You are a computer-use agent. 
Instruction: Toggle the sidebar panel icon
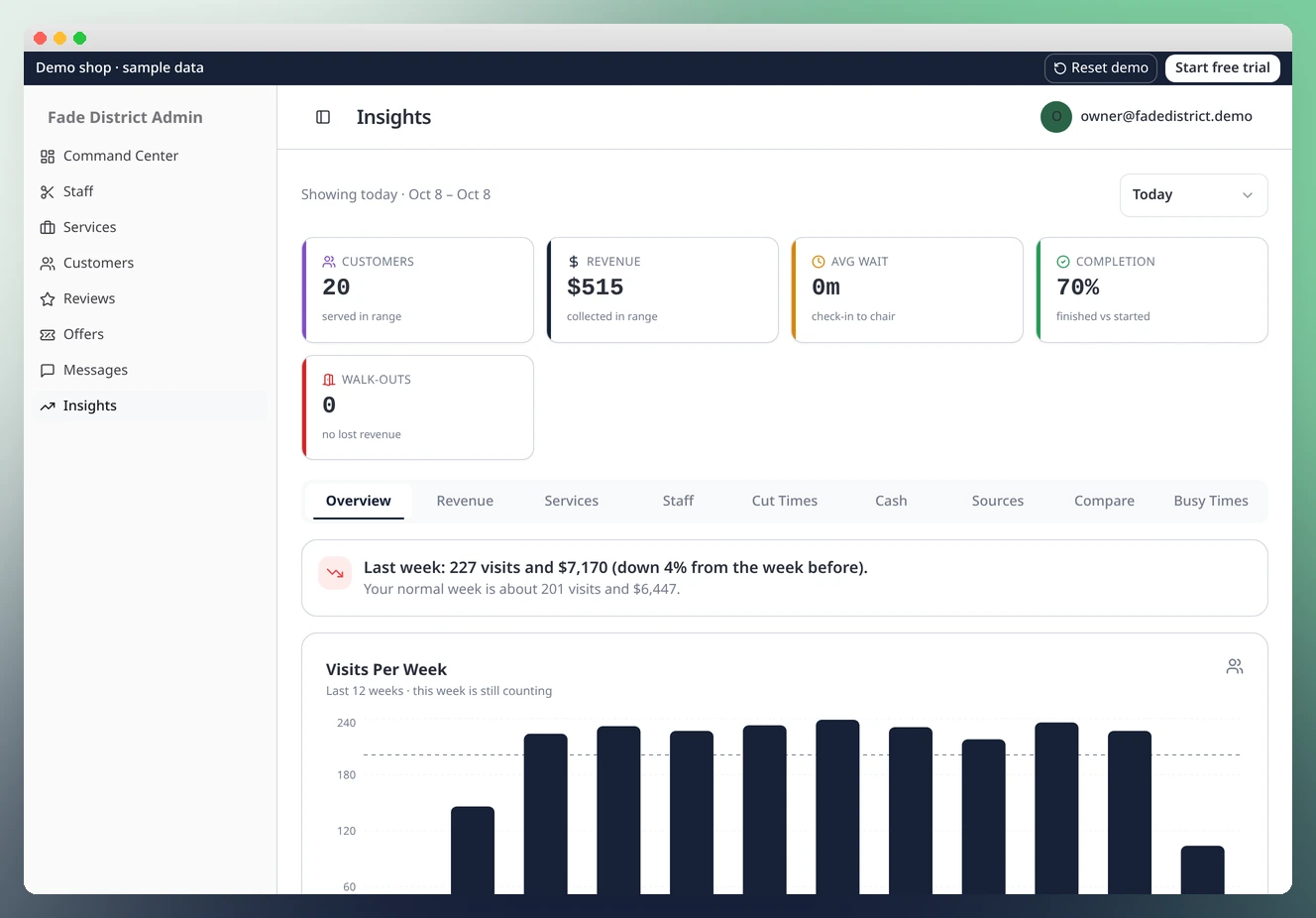[x=323, y=117]
